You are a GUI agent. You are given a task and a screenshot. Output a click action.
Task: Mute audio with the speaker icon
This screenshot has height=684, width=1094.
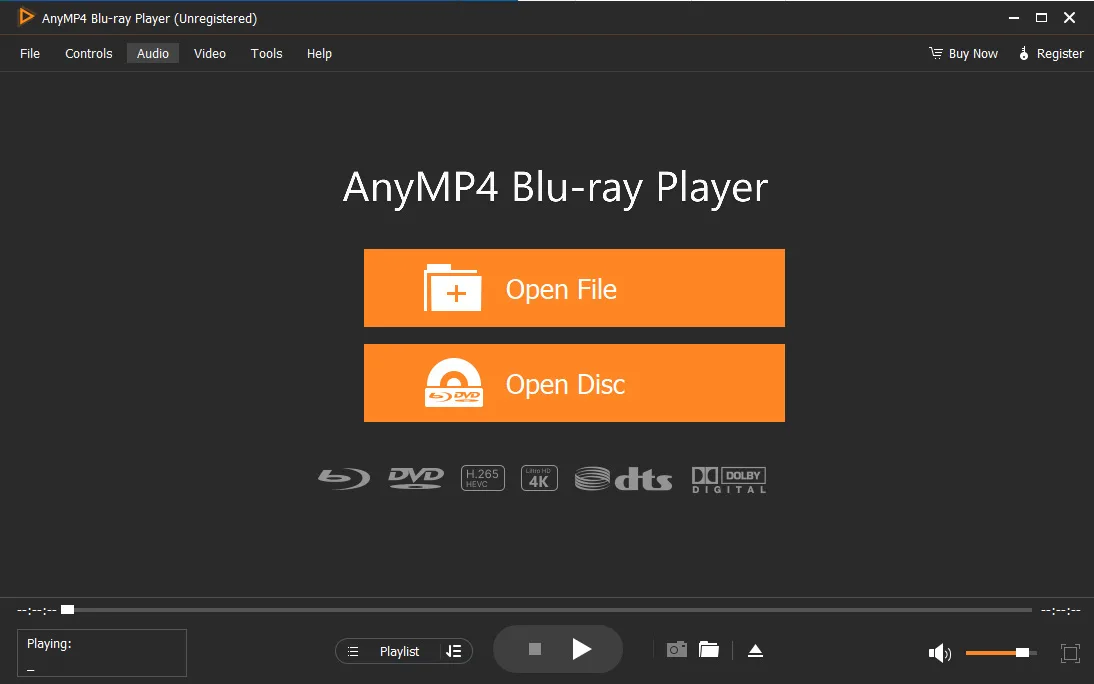[x=940, y=653]
